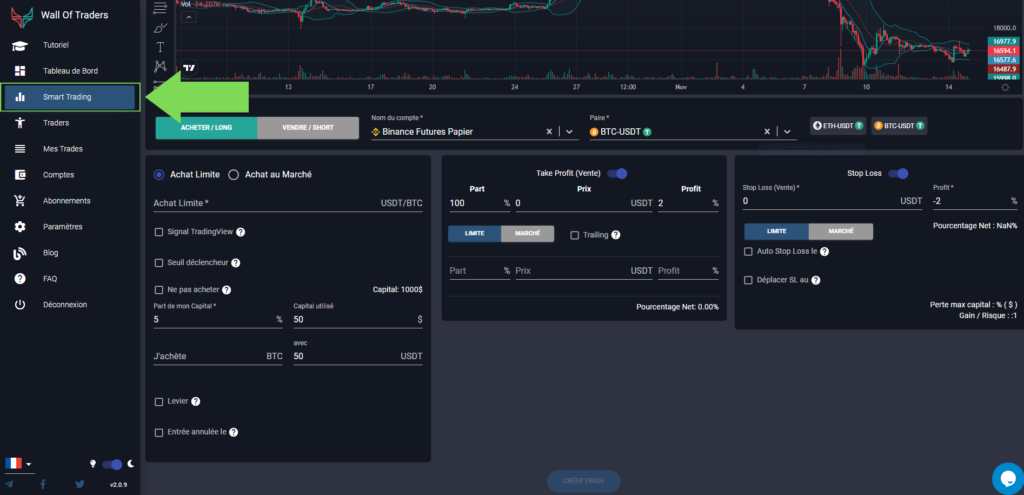The width and height of the screenshot is (1024, 495).
Task: Toggle the Take Profit switch
Action: 617,173
